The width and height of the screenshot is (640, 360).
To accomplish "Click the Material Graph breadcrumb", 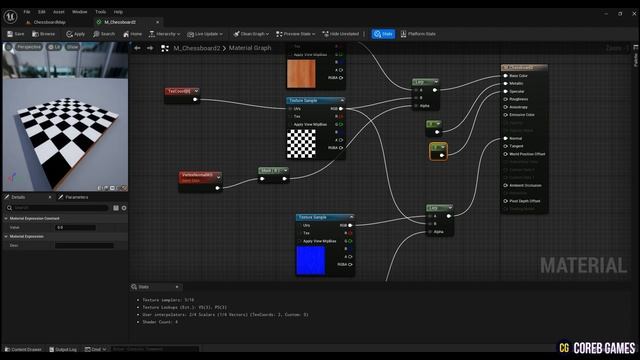I will [250, 48].
